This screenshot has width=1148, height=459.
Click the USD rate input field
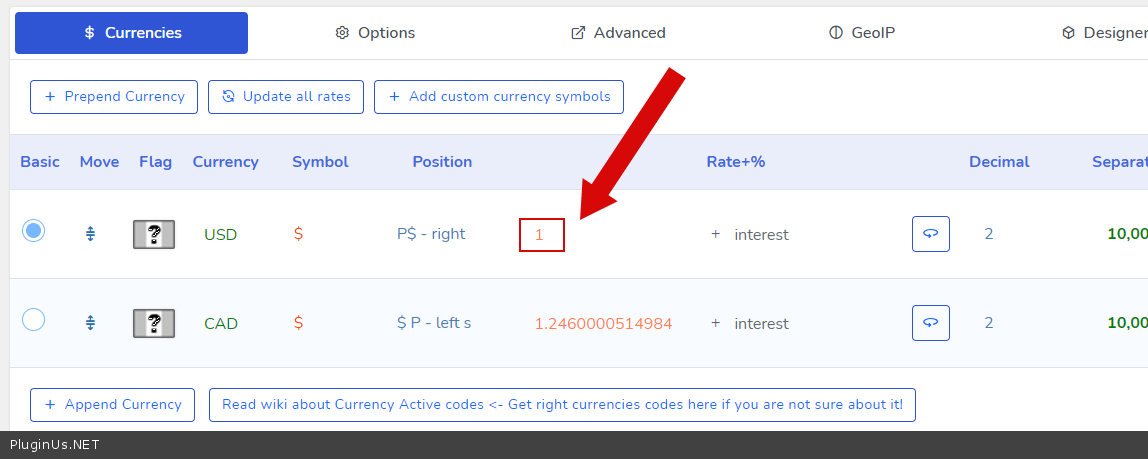542,235
